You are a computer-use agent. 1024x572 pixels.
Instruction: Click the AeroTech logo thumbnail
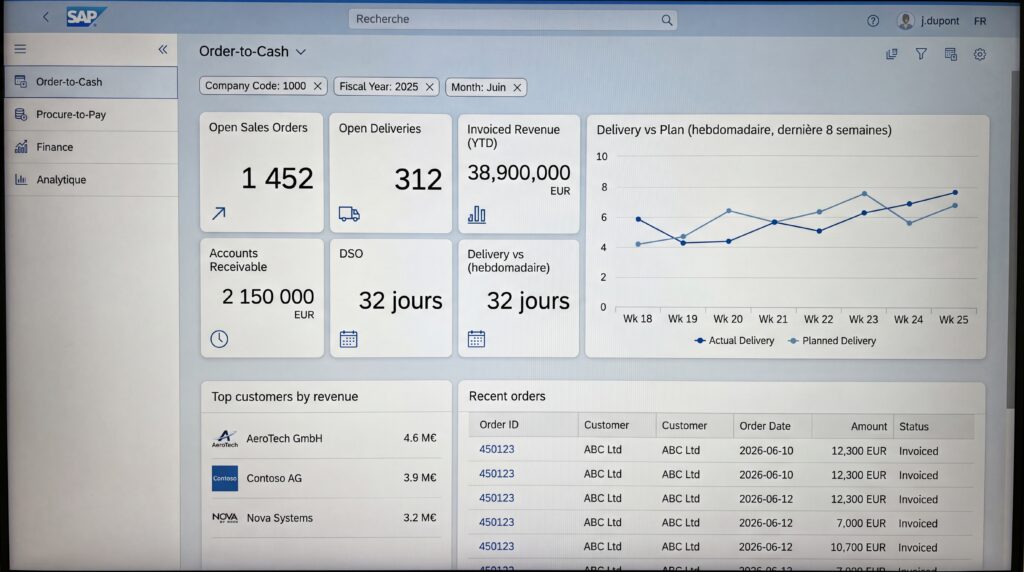[x=225, y=438]
